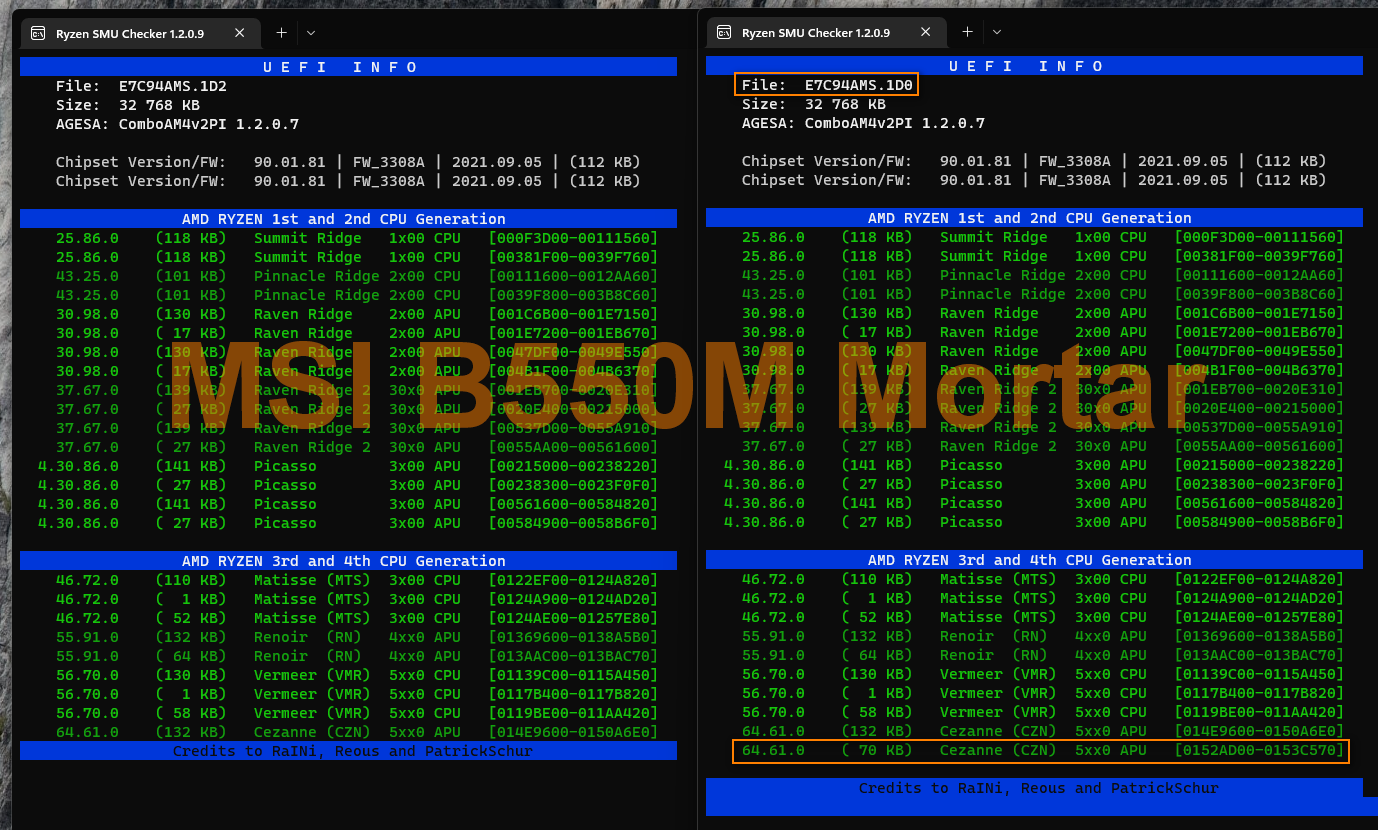Click Summit Ridge address [000F3D00-00111560] in left window
This screenshot has height=830, width=1378.
pos(573,238)
